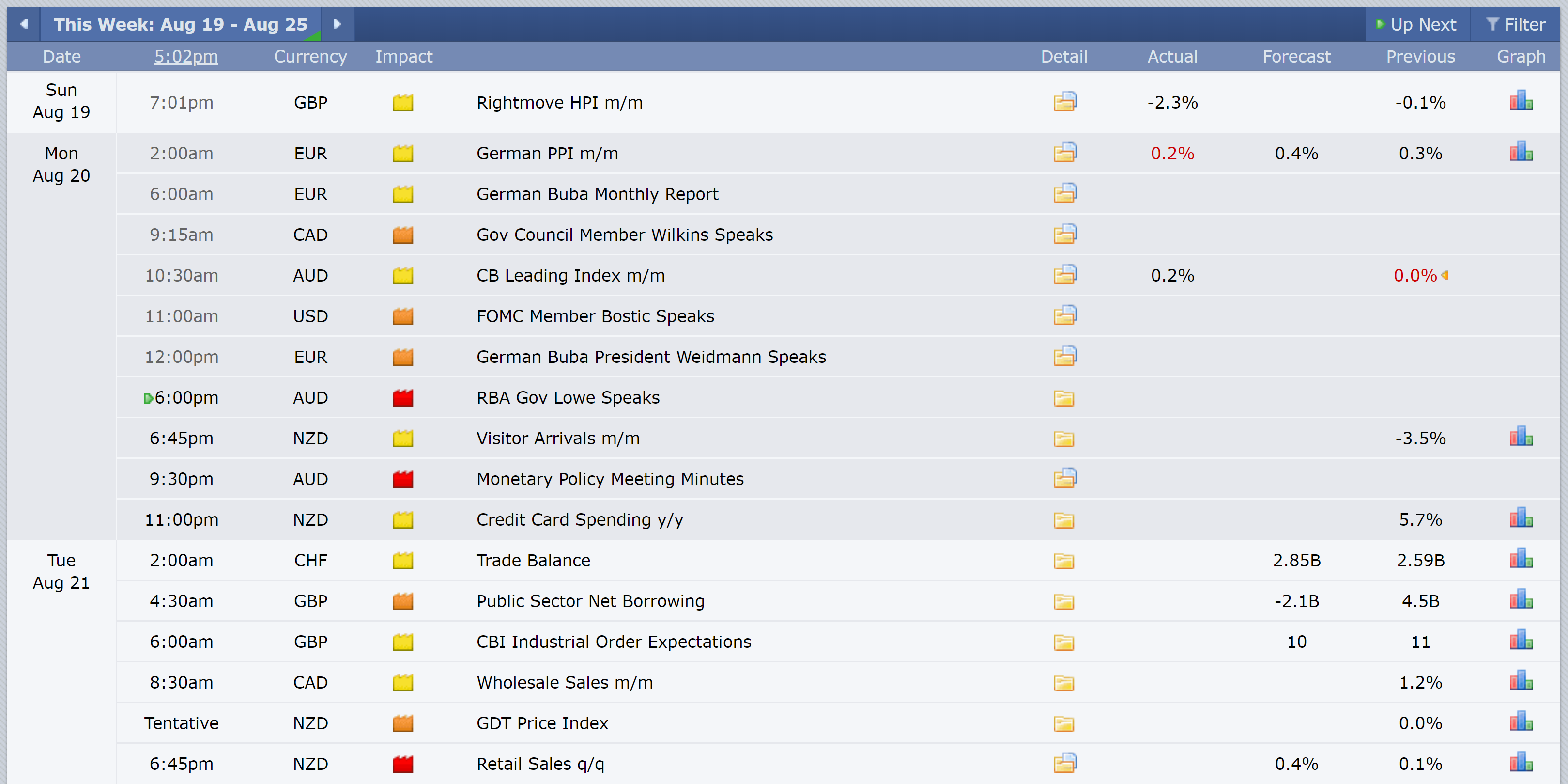Viewport: 1568px width, 784px height.
Task: Open graph for CHF Trade Balance
Action: tap(1521, 559)
